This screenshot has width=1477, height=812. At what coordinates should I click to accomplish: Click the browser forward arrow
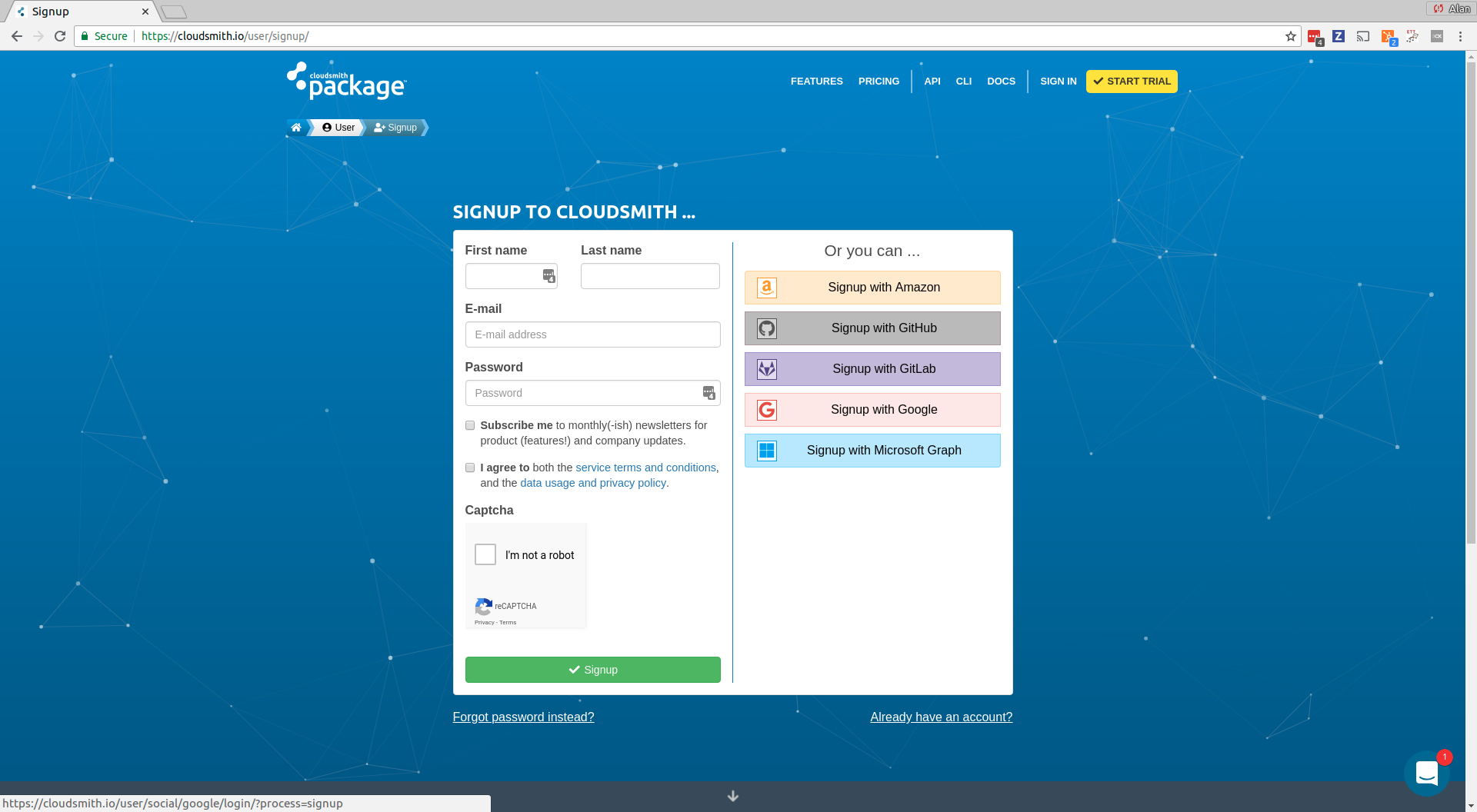[x=38, y=36]
